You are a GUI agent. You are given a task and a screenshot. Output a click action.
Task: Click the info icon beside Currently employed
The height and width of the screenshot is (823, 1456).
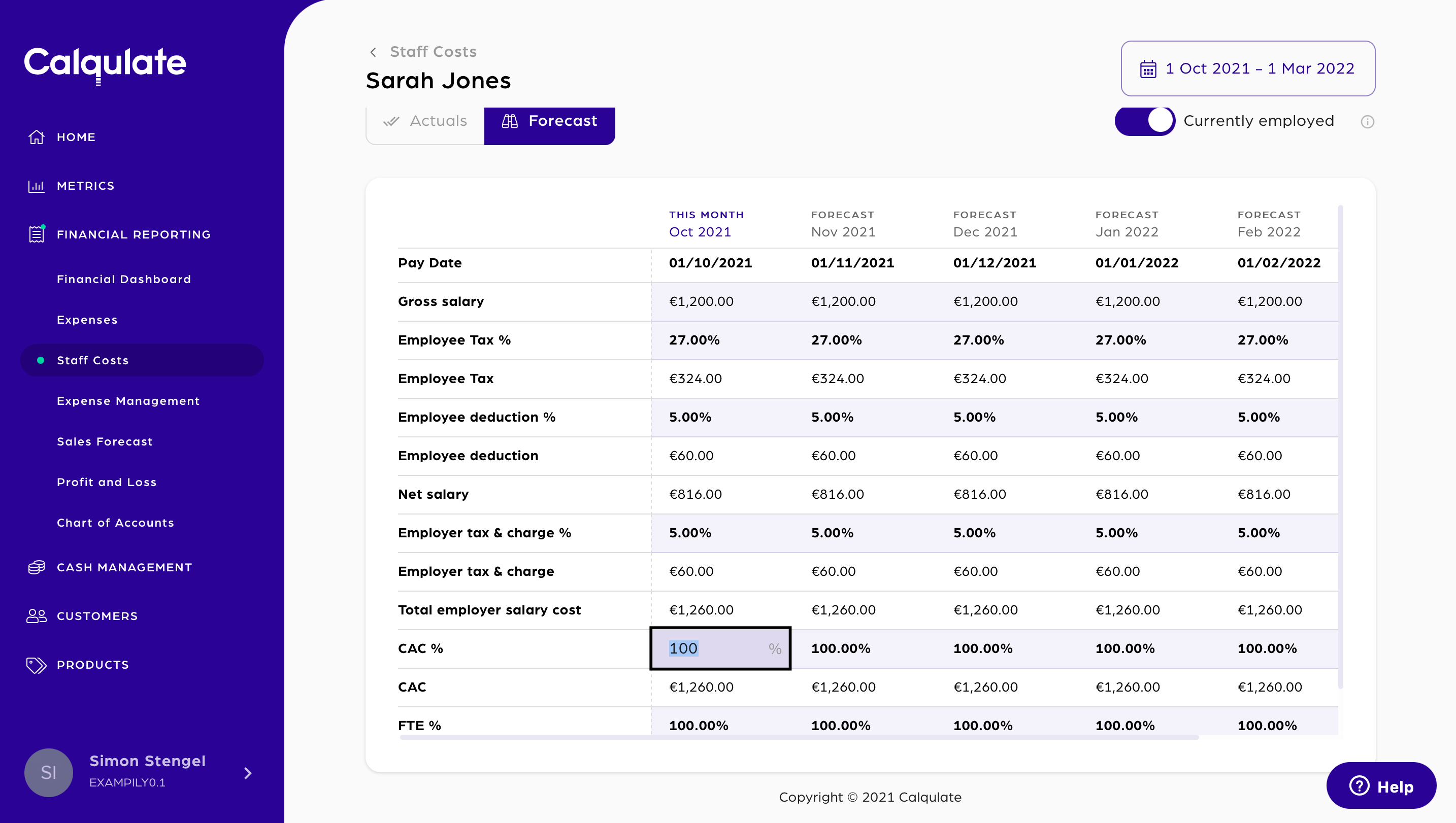(x=1367, y=122)
